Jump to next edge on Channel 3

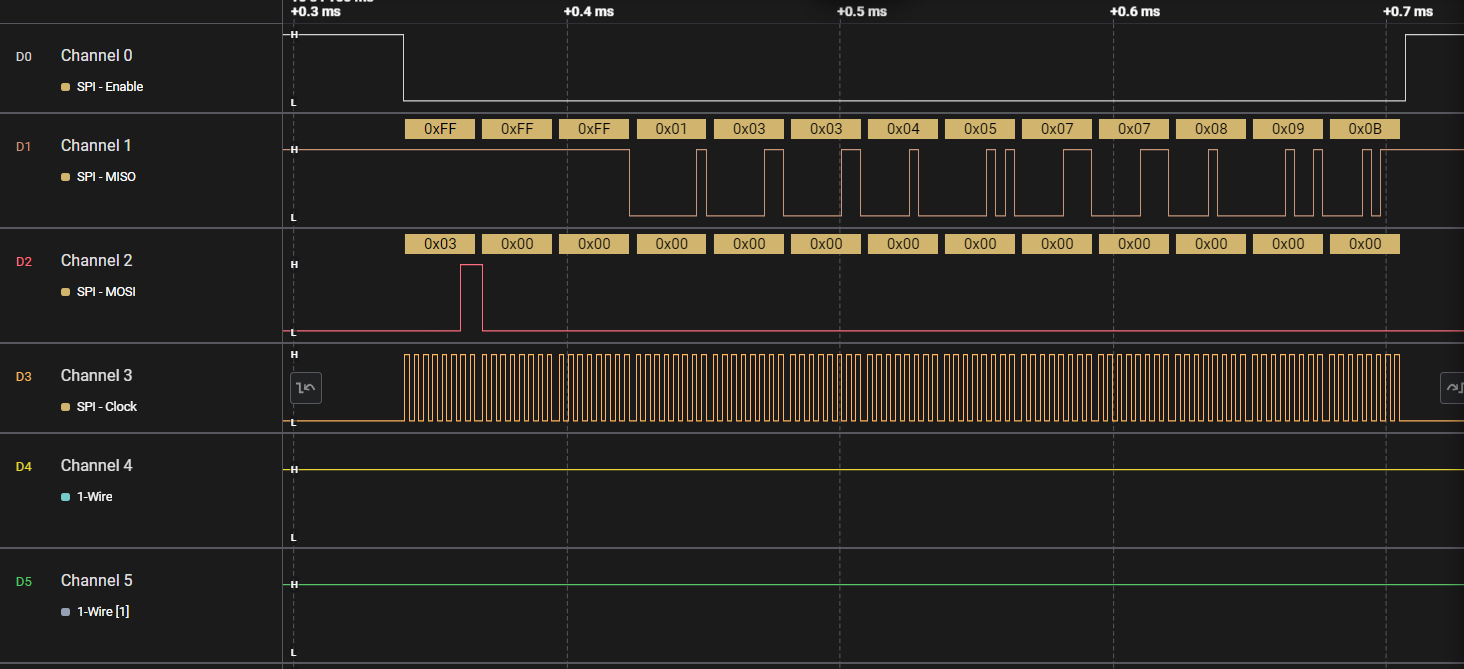pyautogui.click(x=1453, y=388)
